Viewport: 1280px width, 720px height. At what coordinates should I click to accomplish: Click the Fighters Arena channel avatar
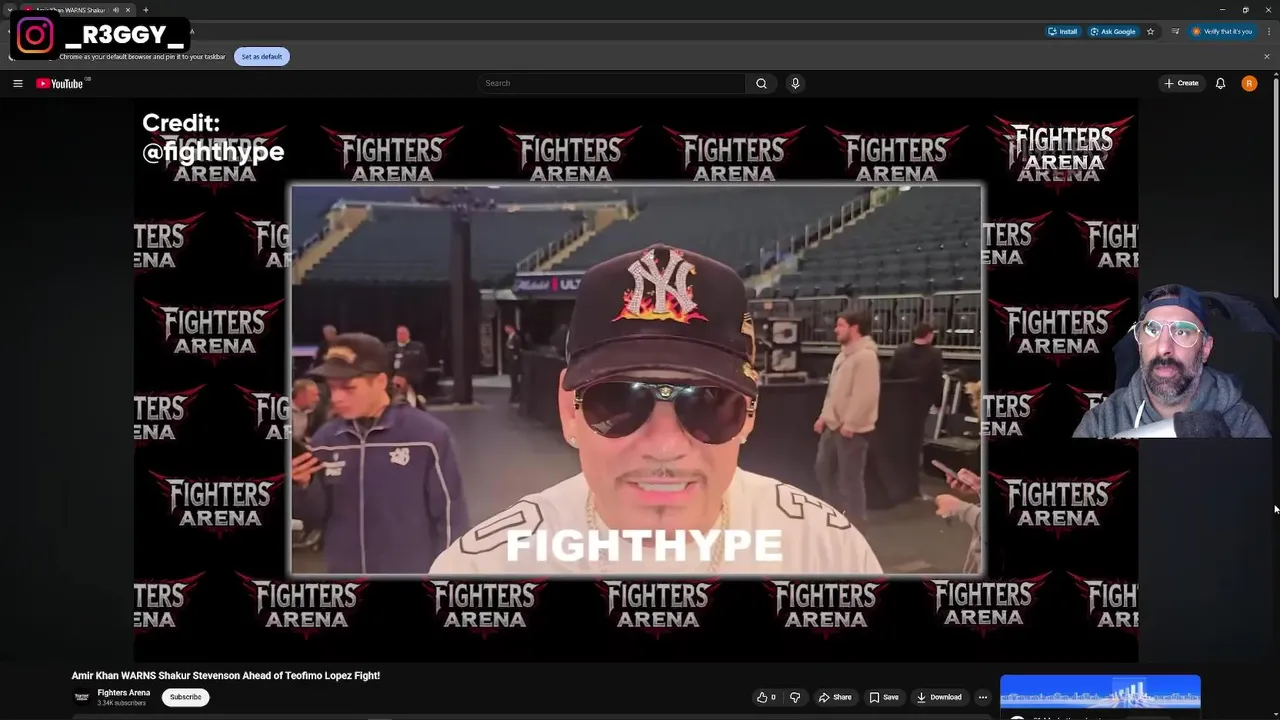82,697
